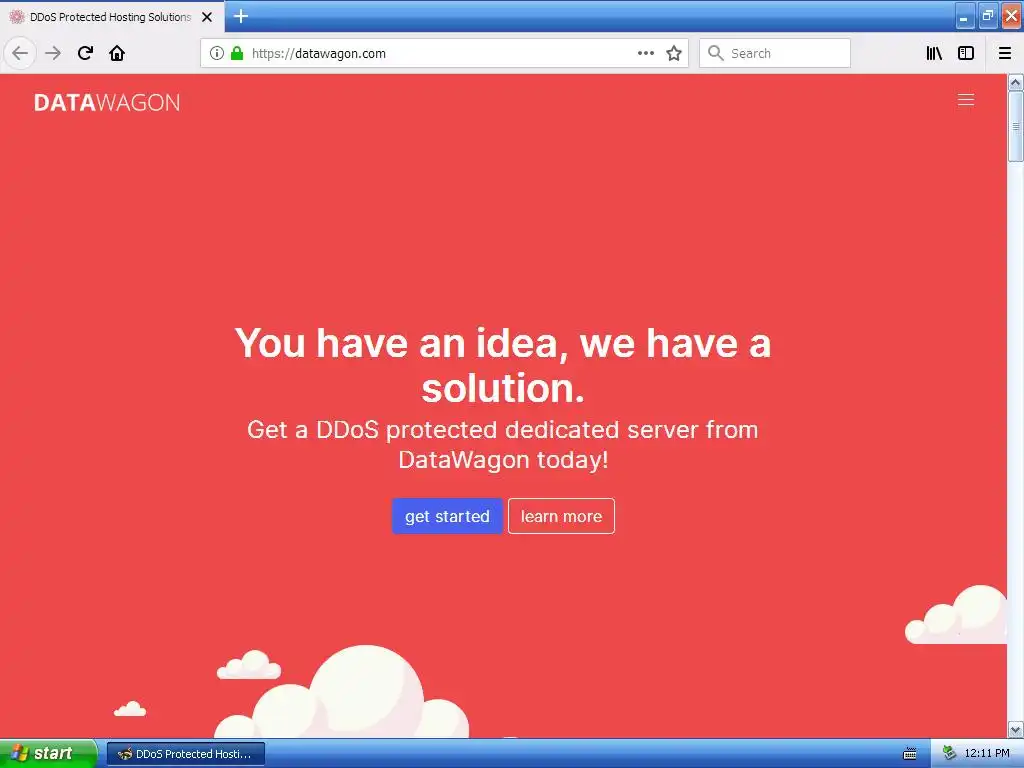
Task: Go back to the previous page
Action: 20,53
